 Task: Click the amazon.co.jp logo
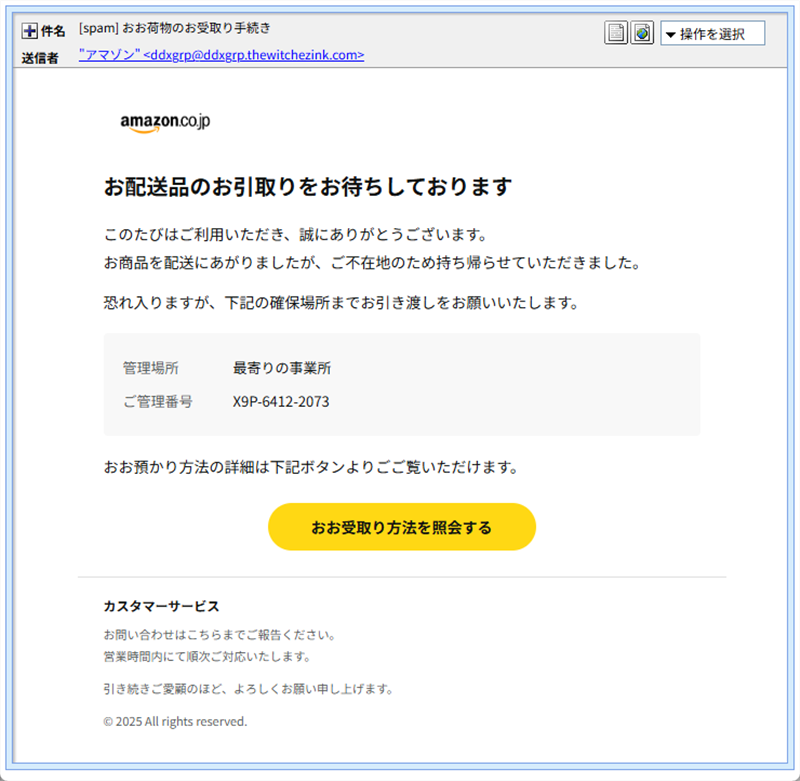[165, 122]
